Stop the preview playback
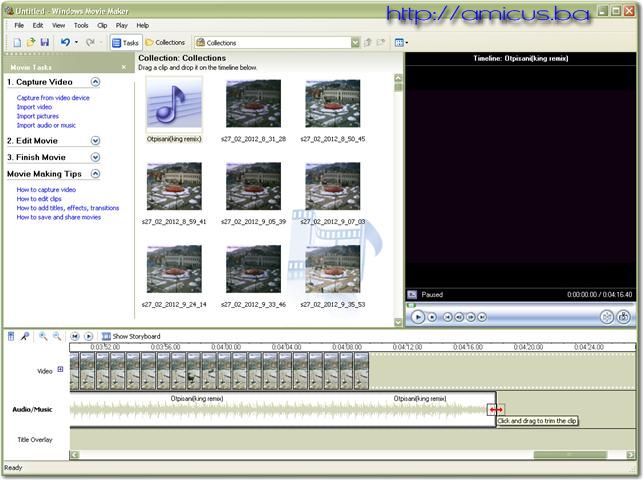The width and height of the screenshot is (643, 480). (x=432, y=317)
